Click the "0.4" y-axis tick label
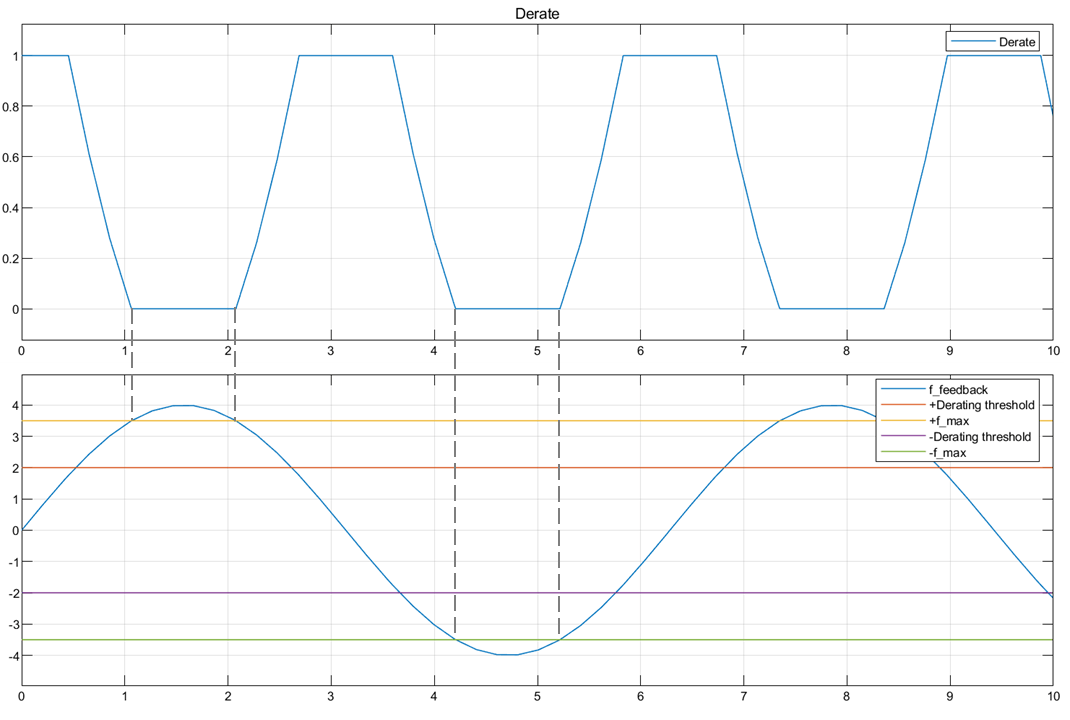This screenshot has width=1070, height=720. point(10,208)
